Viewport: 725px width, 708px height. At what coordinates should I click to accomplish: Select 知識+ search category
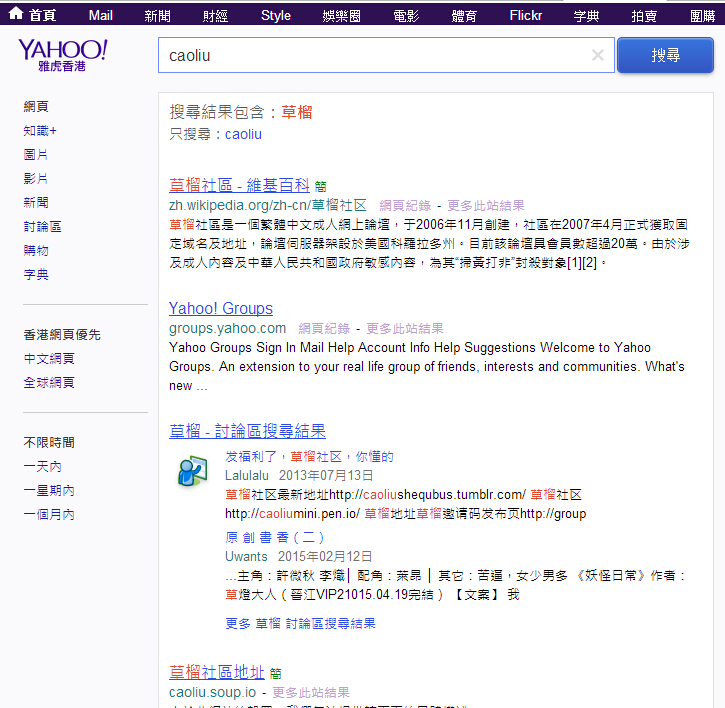pyautogui.click(x=40, y=130)
